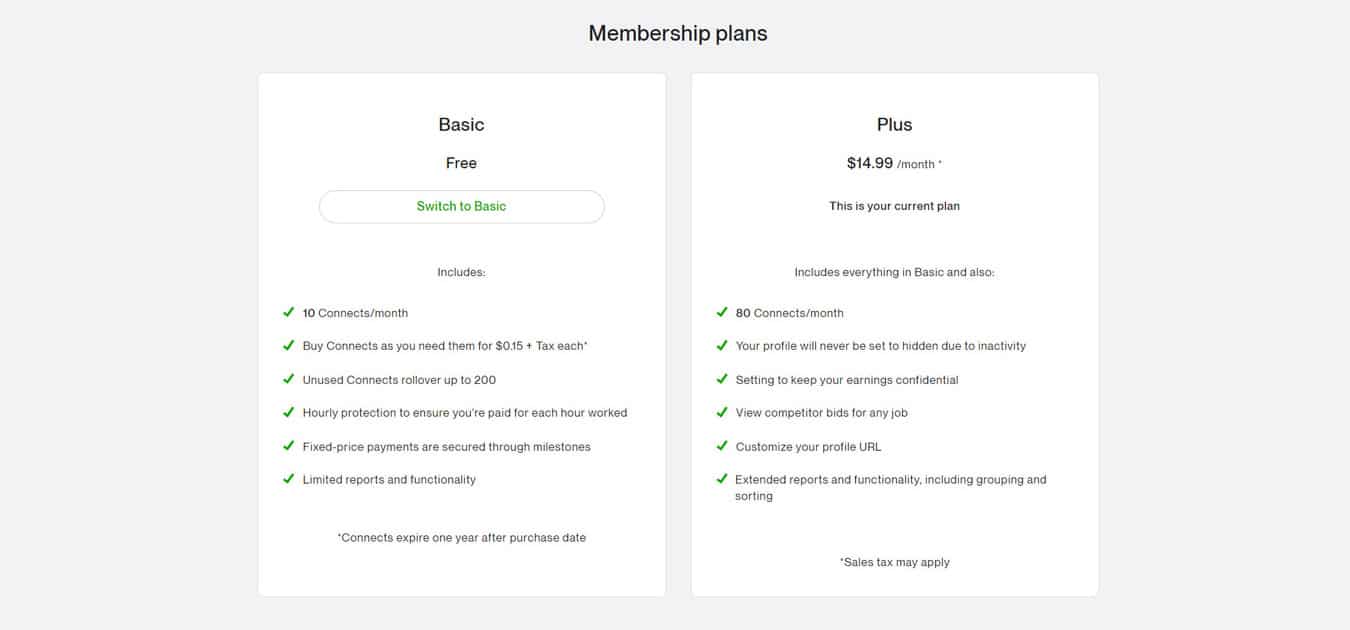Click checkmark next to profile never hidden
Image resolution: width=1350 pixels, height=630 pixels.
click(722, 346)
